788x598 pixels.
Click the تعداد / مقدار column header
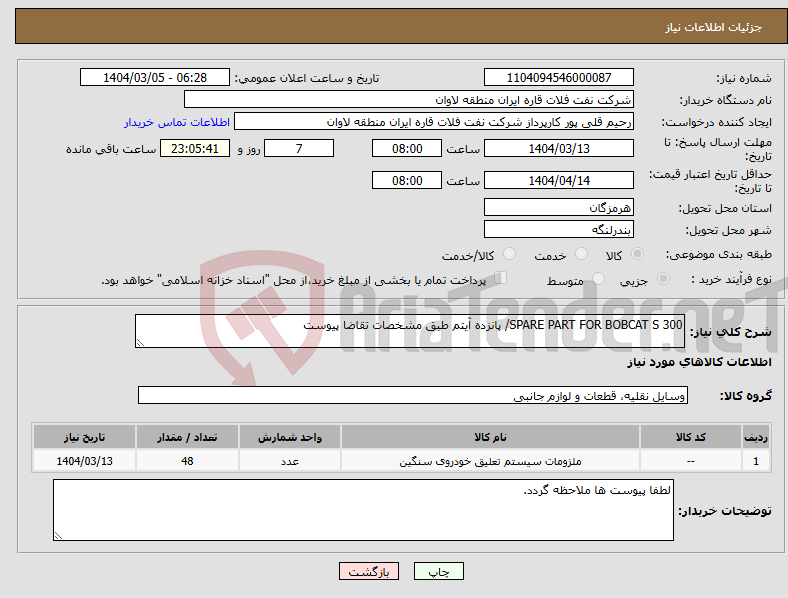point(187,437)
